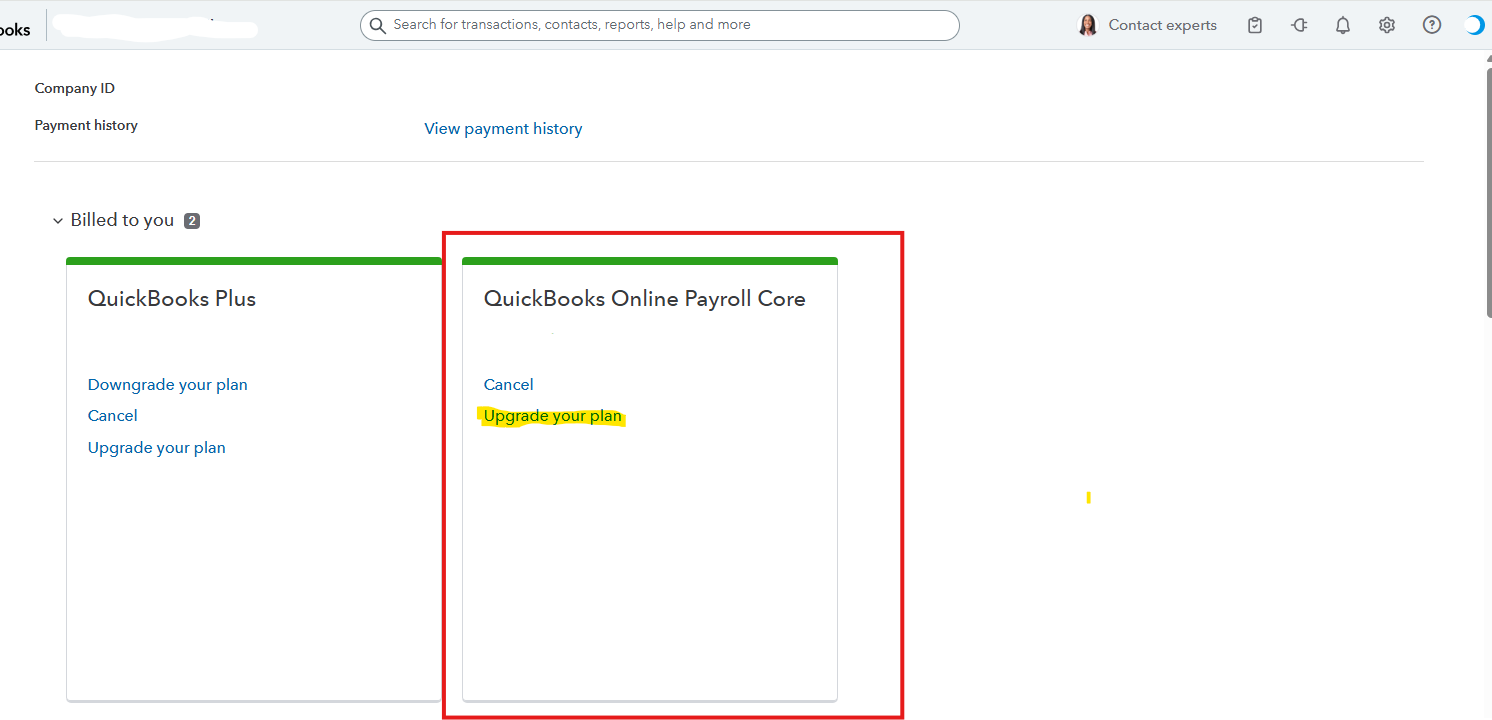This screenshot has width=1492, height=720.
Task: Select the QuickBooks Online Payroll Core title
Action: [645, 299]
